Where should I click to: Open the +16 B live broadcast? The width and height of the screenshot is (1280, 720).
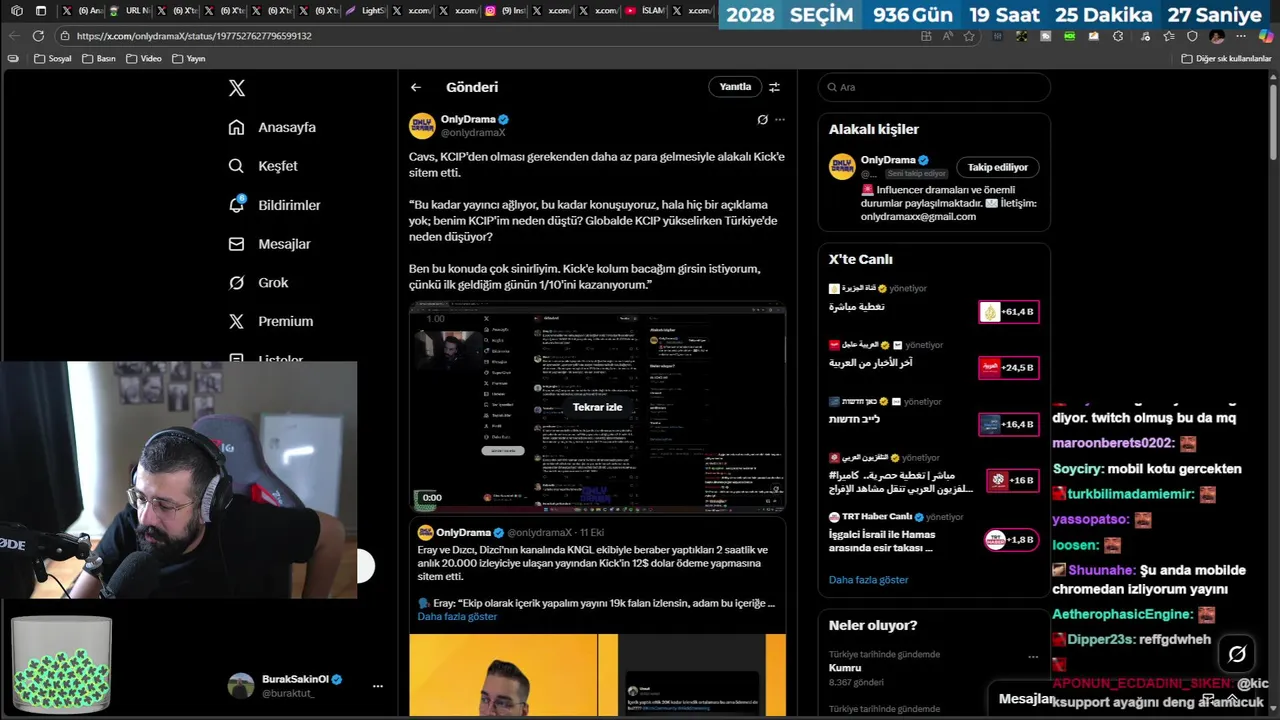pos(1012,480)
